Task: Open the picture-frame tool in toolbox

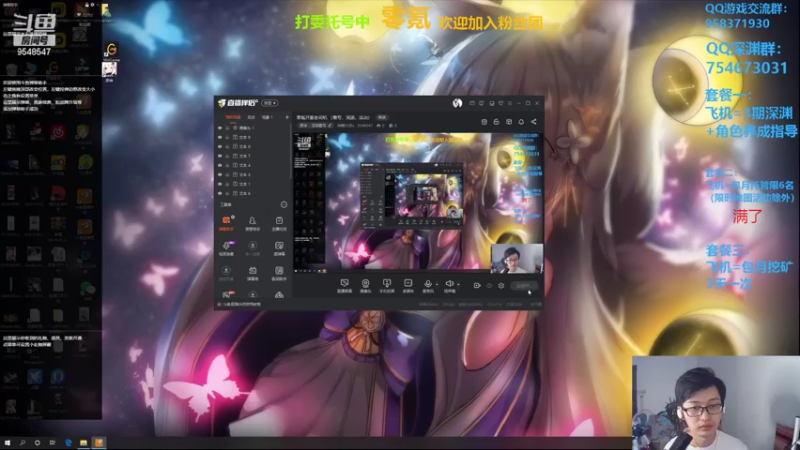Action: pyautogui.click(x=279, y=248)
